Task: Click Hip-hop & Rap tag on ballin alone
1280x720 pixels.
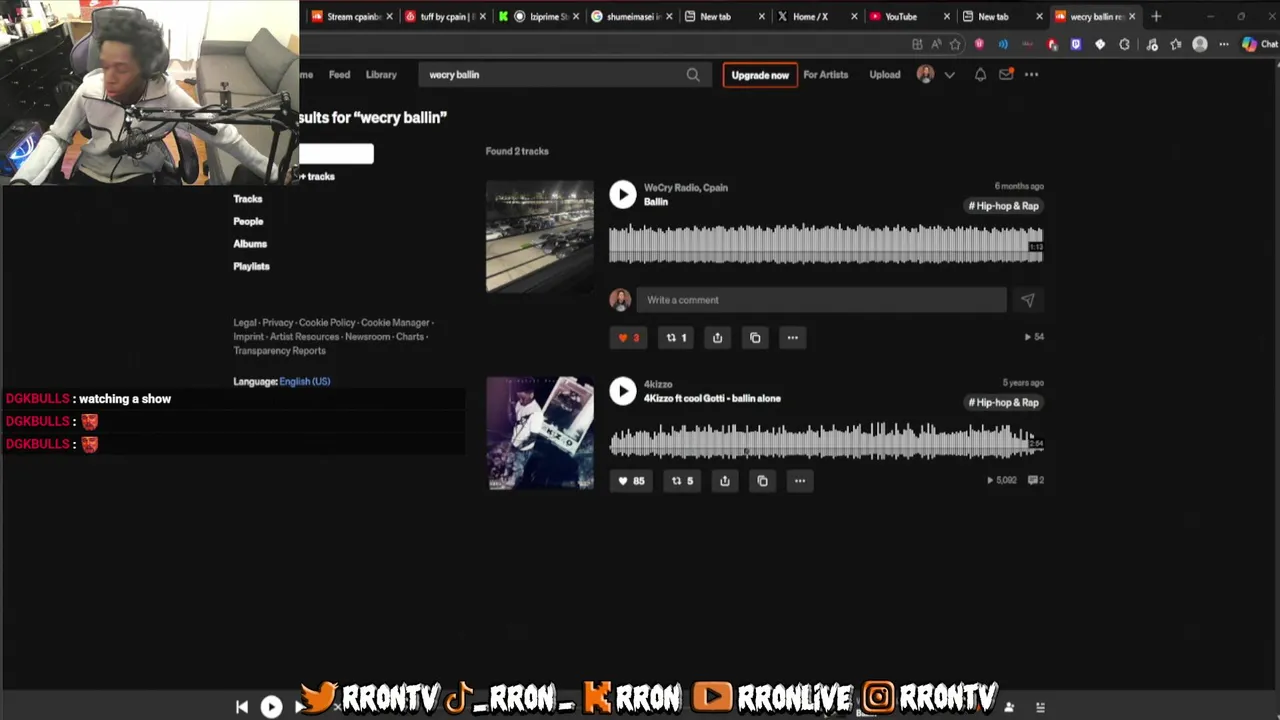Action: pyautogui.click(x=1003, y=403)
